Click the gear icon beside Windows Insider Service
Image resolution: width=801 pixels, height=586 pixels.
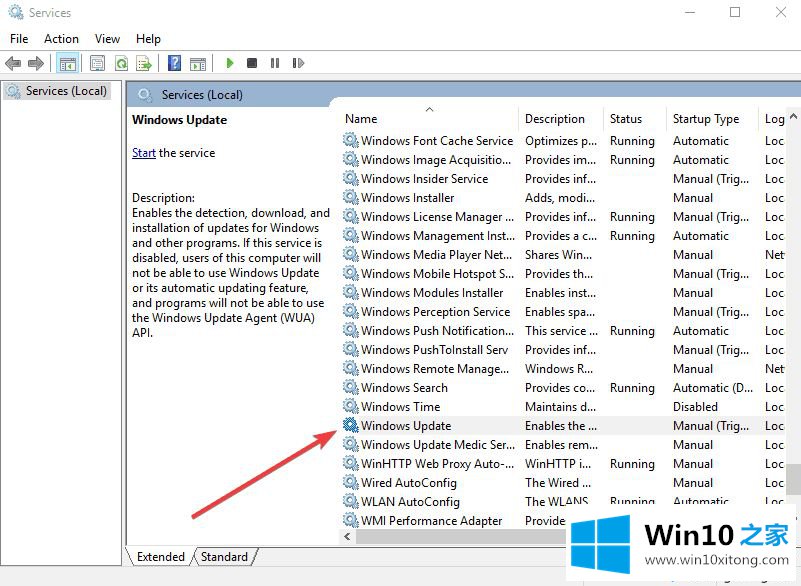(350, 178)
